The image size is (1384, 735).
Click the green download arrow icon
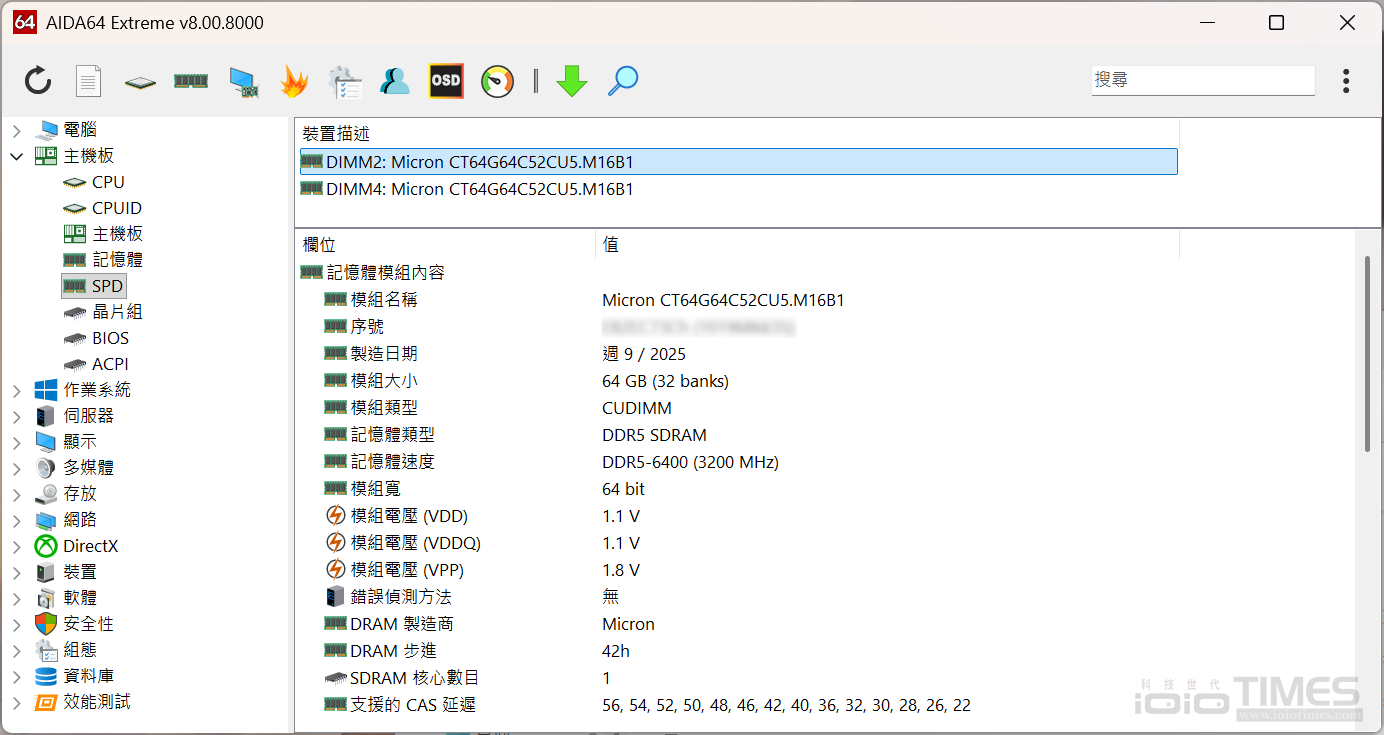pos(572,81)
